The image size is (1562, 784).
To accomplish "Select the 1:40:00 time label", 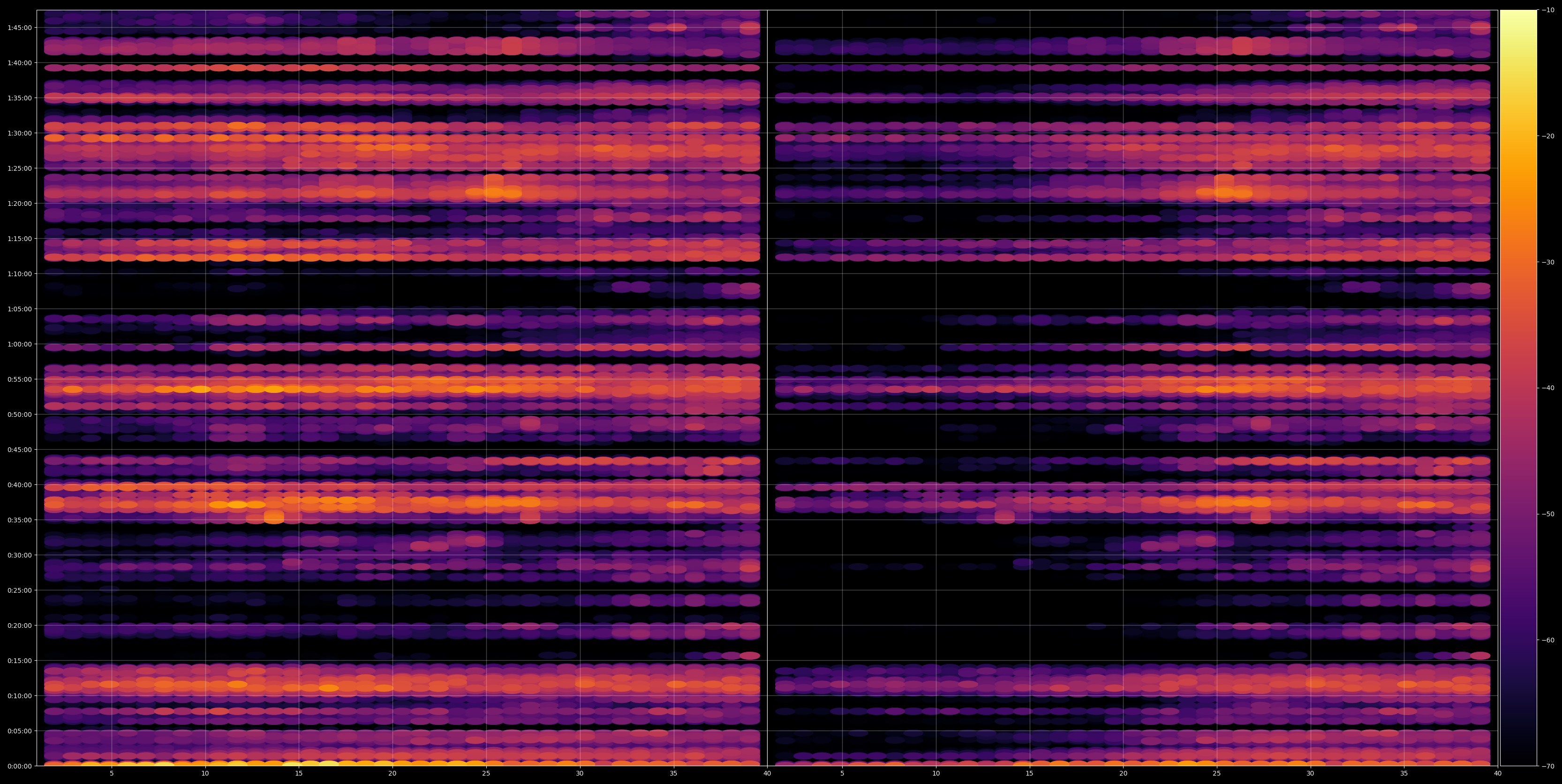I will (x=20, y=62).
